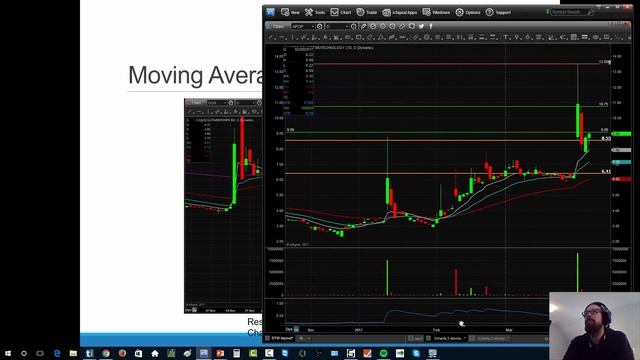Launch Microsoft Edge from taskbar
Image resolution: width=640 pixels, height=360 pixels.
(57, 353)
